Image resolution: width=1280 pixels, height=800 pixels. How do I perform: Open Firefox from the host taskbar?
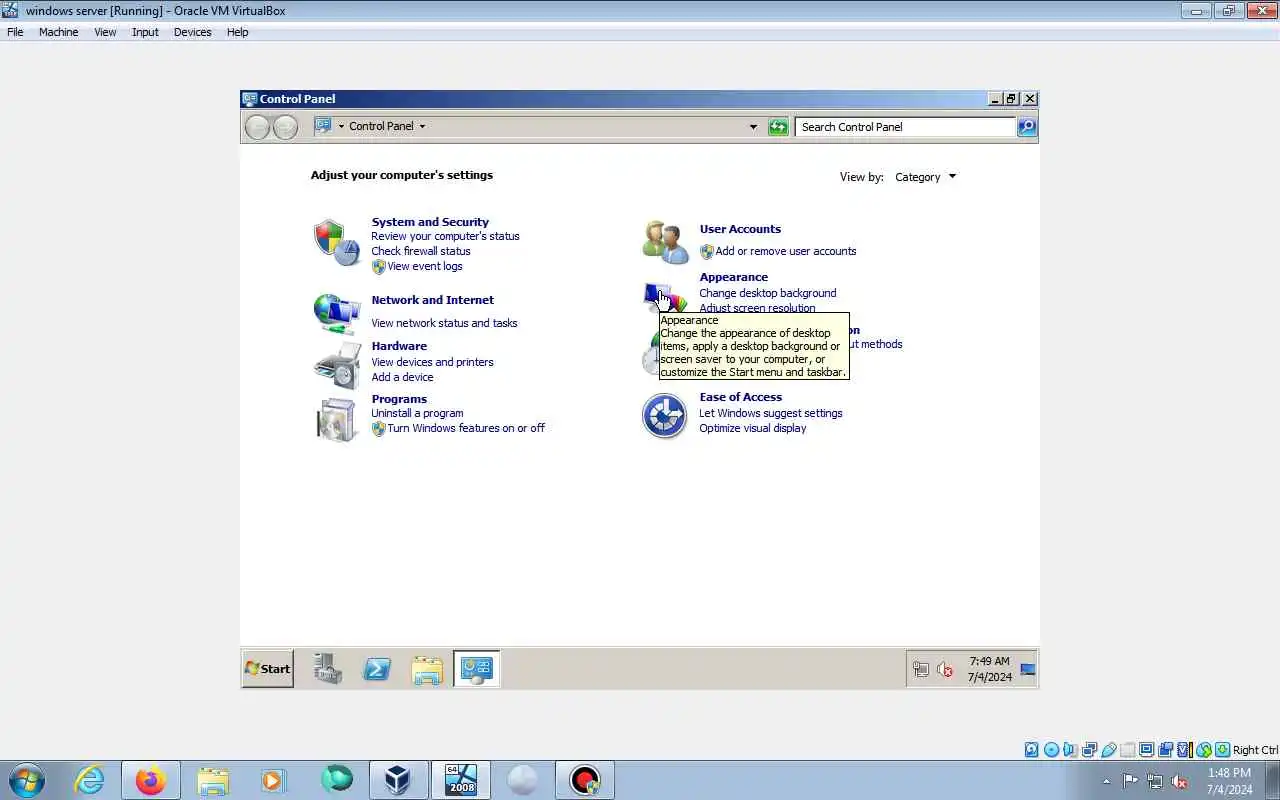click(151, 780)
